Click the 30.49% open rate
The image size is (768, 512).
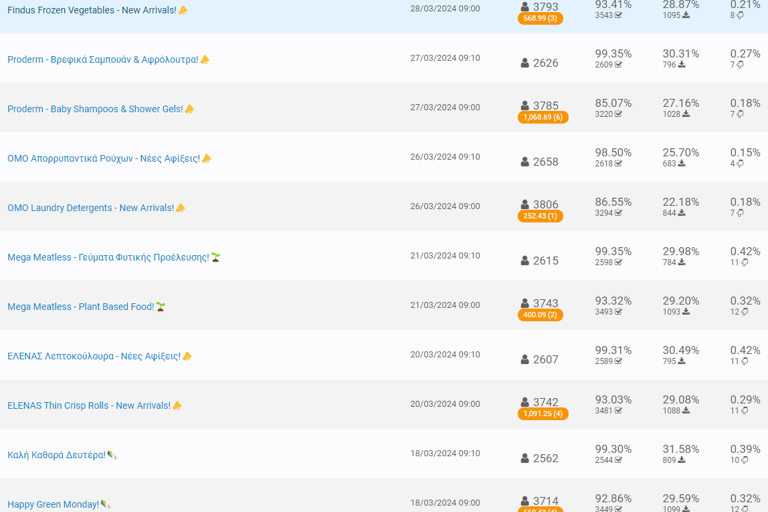[x=681, y=351]
